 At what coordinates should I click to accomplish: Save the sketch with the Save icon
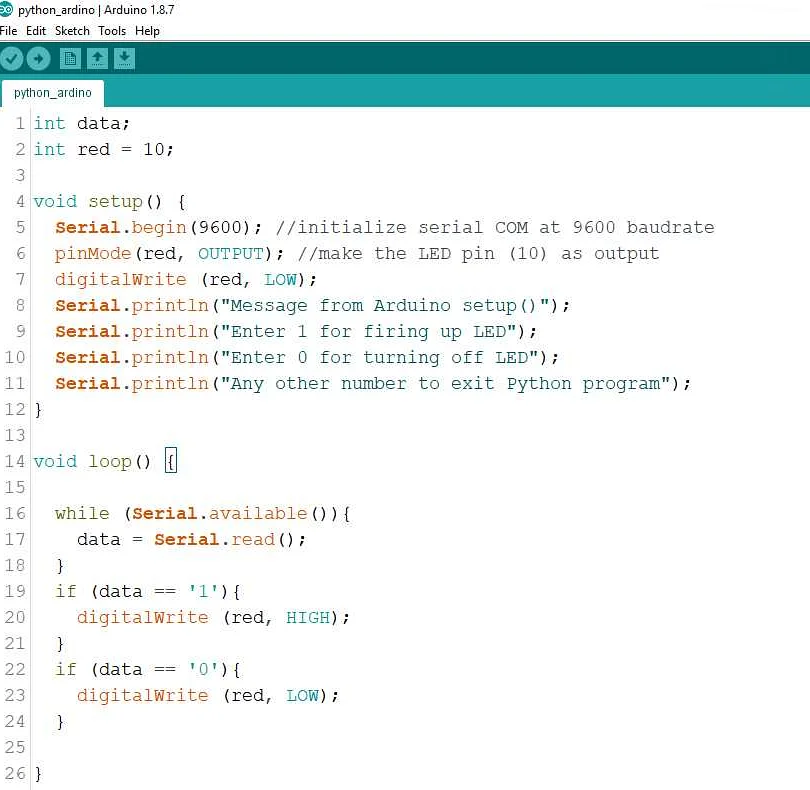click(124, 58)
